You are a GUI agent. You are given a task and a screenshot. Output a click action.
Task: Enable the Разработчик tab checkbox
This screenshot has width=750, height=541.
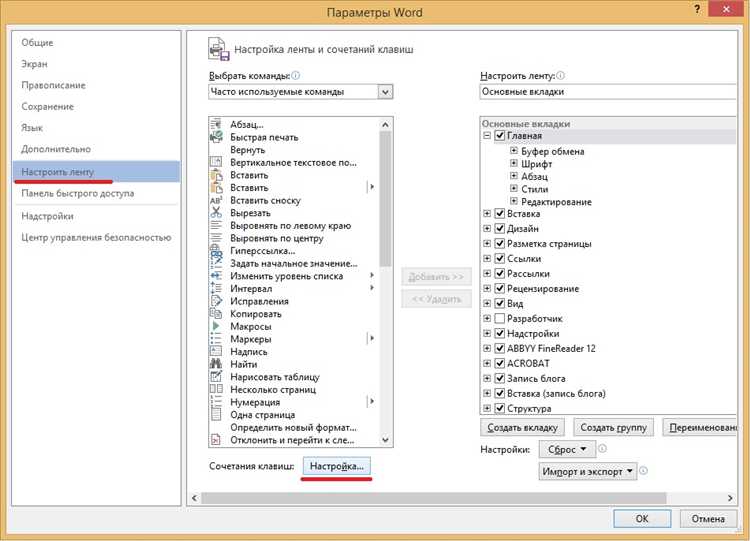499,318
